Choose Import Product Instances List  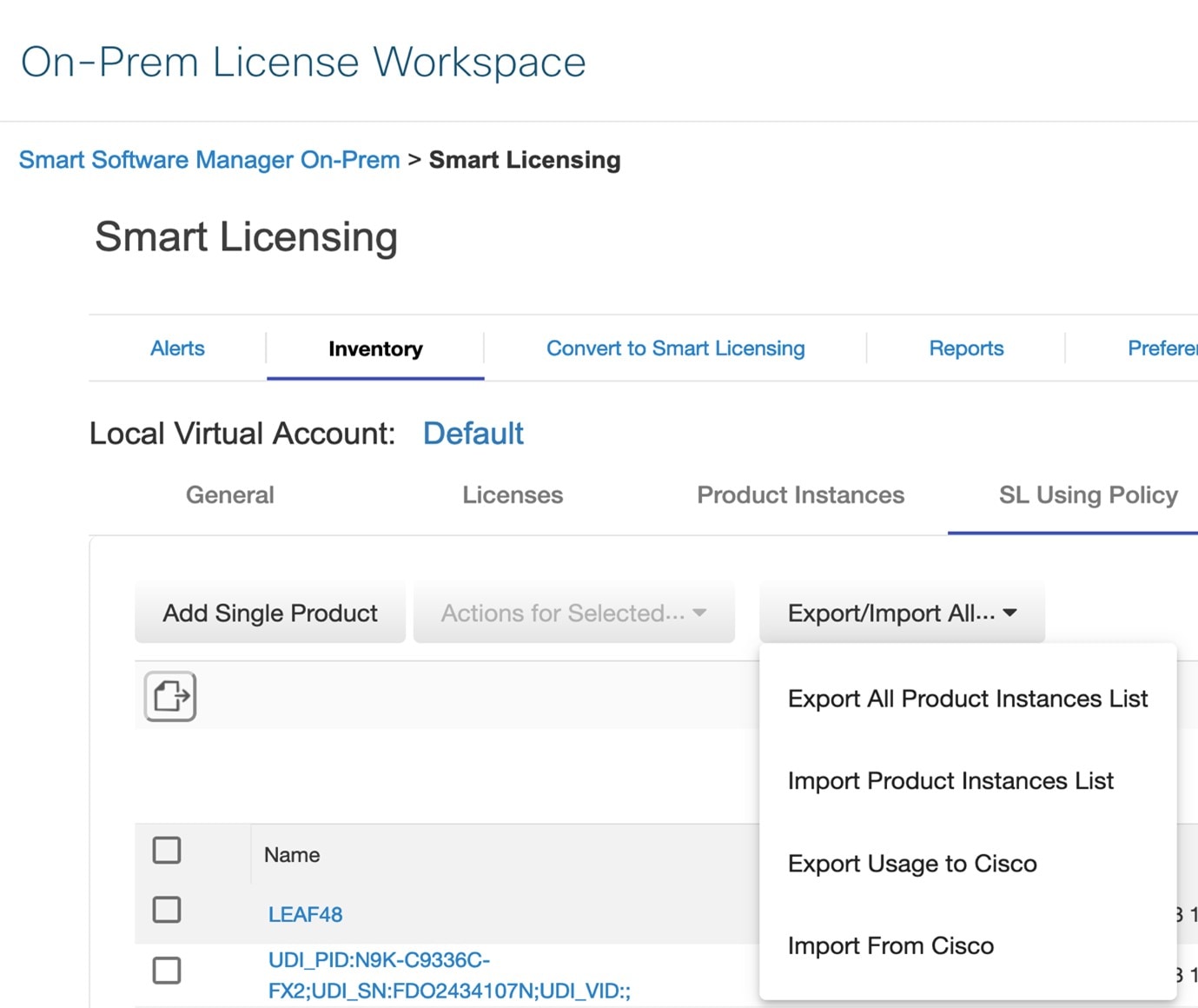click(950, 781)
